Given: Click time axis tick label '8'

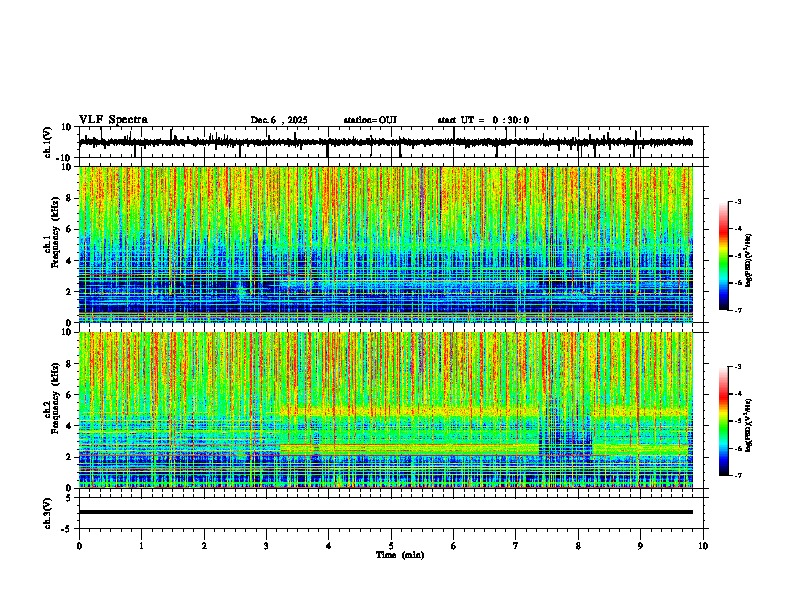Looking at the screenshot, I should coord(578,546).
